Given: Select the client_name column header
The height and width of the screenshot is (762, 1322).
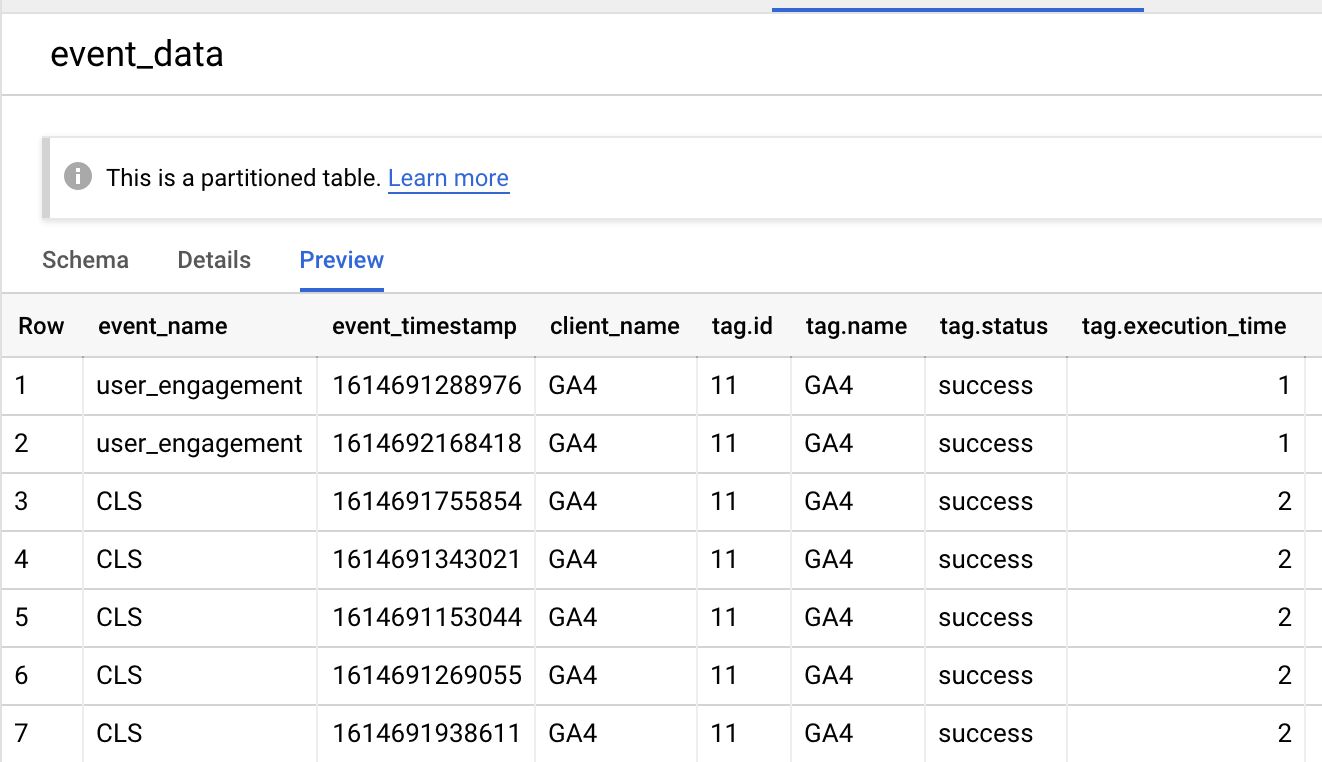Looking at the screenshot, I should (614, 326).
